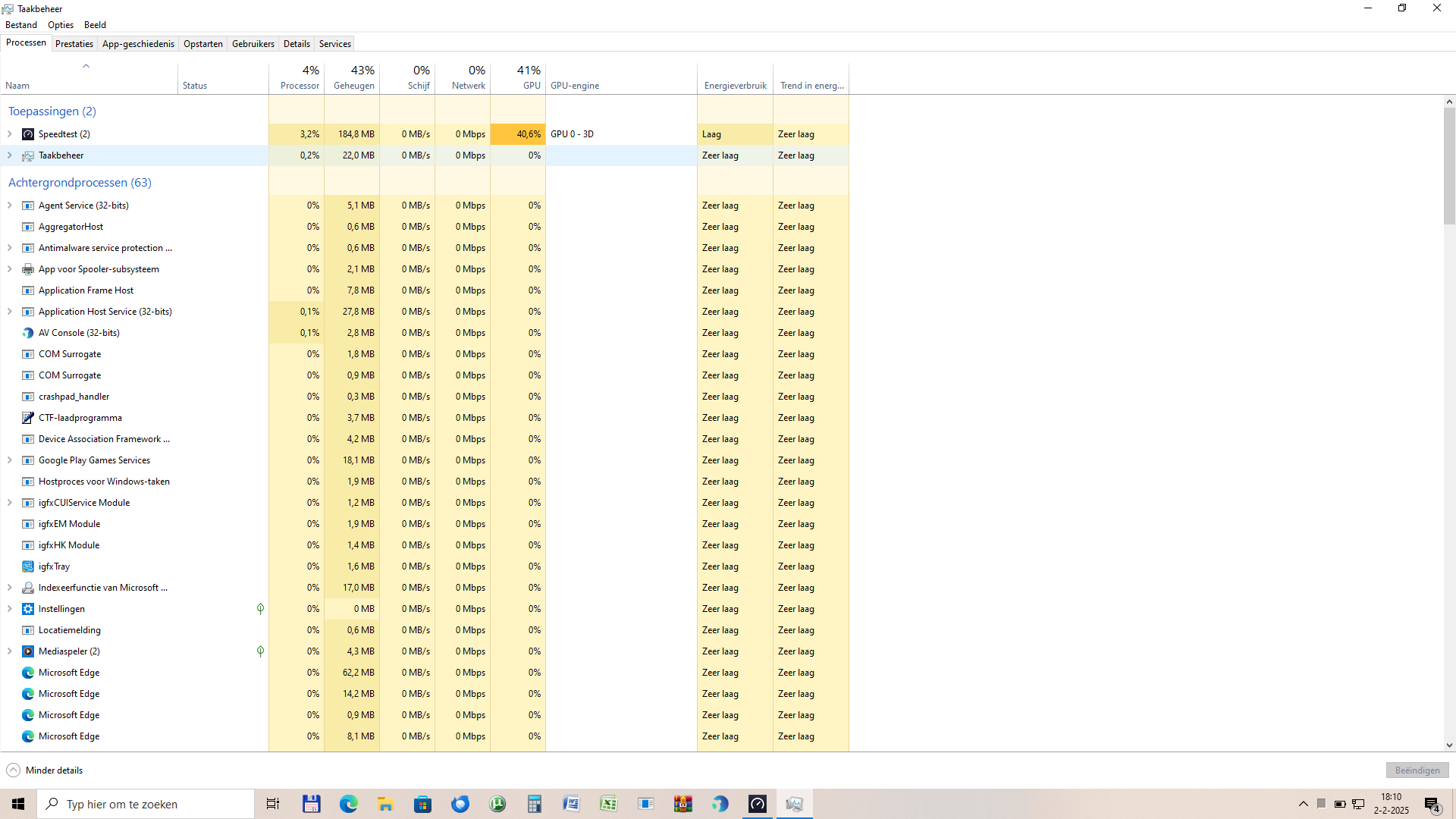Open the Opties menu

pyautogui.click(x=61, y=25)
